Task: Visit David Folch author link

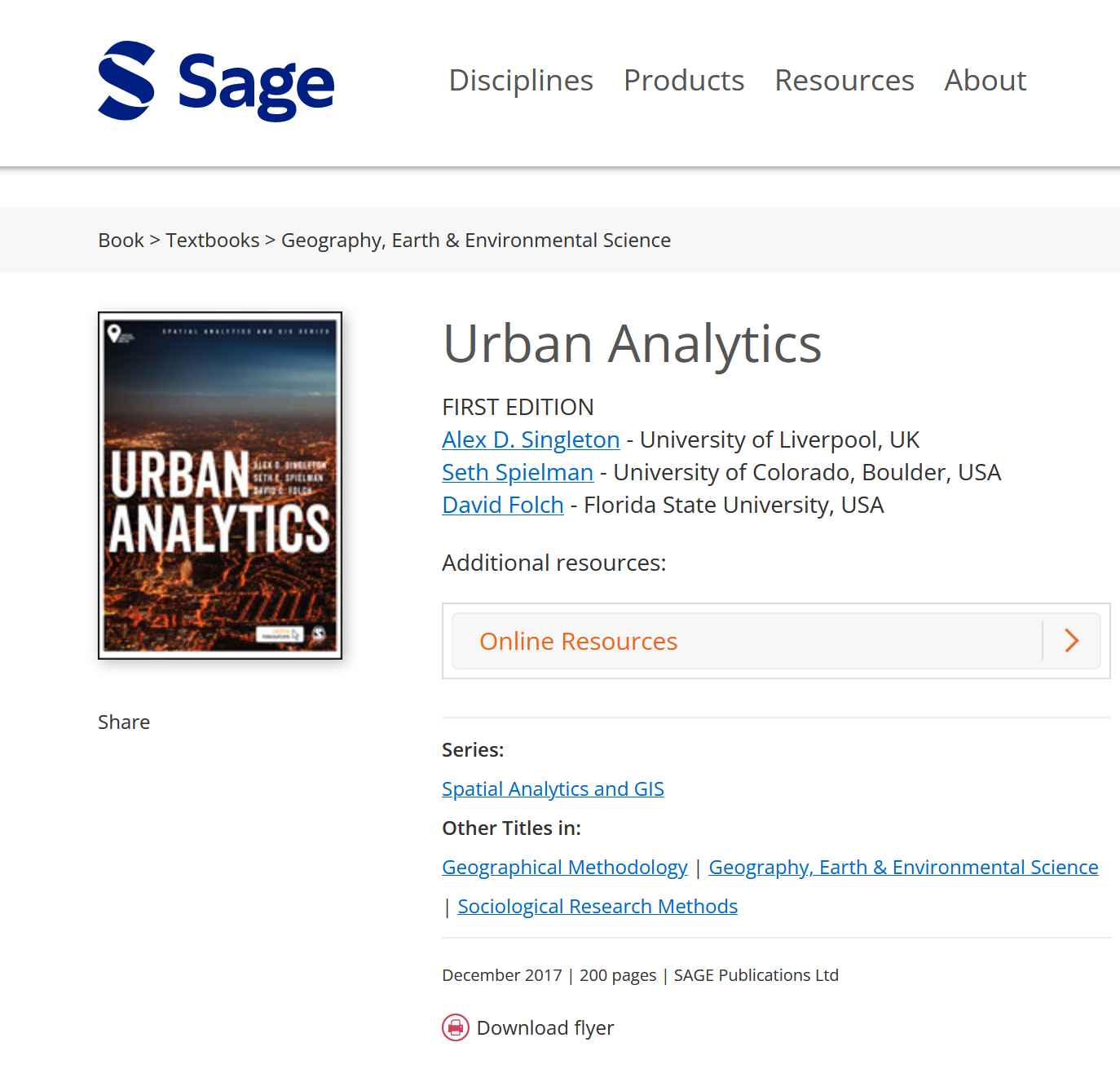Action: point(503,505)
